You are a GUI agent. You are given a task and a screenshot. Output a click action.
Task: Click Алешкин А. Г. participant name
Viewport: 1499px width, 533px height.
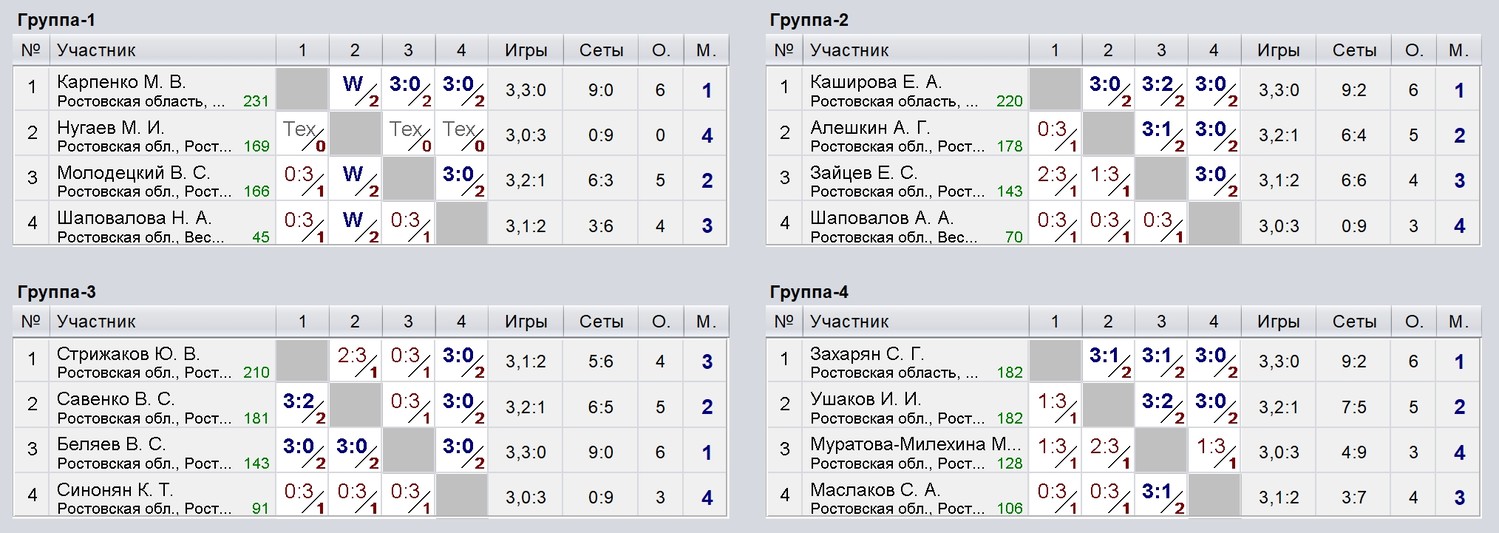click(870, 128)
